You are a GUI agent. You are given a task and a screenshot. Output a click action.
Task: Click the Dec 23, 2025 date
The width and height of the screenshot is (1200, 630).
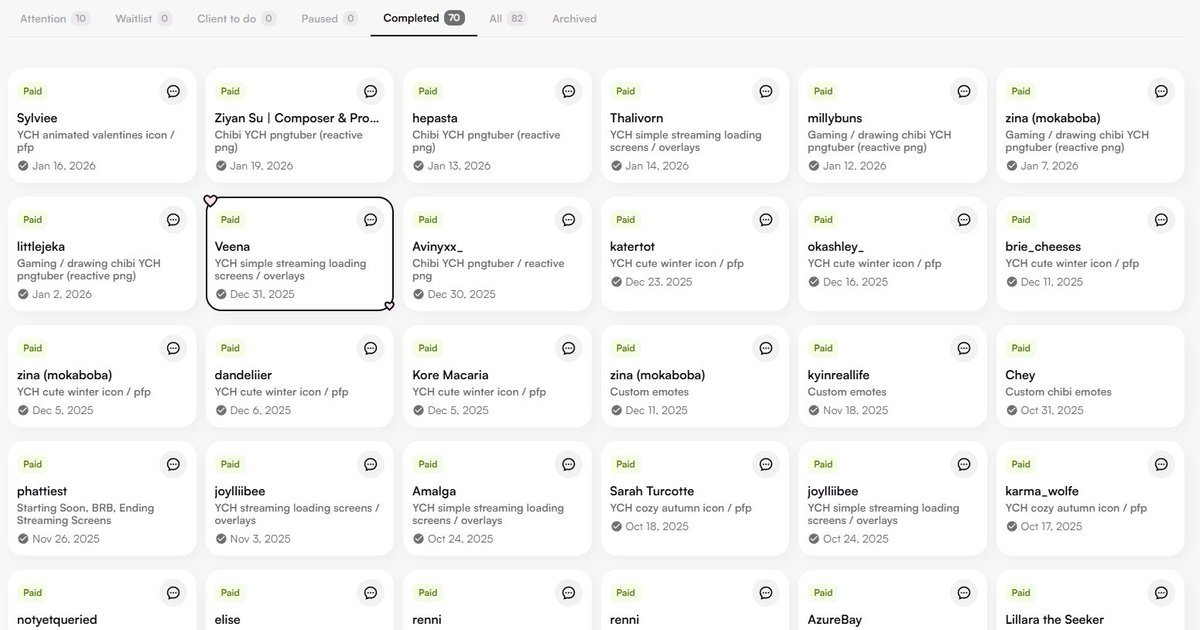click(659, 282)
